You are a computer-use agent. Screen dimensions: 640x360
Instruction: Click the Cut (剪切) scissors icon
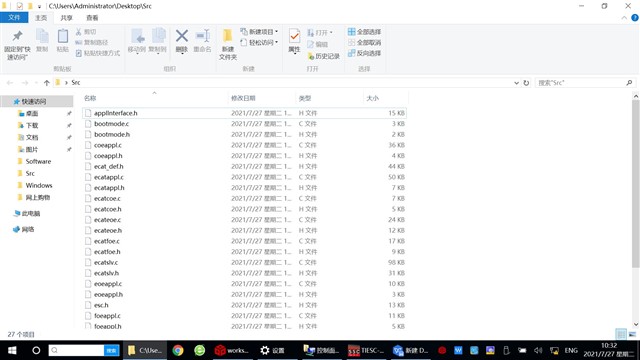coord(79,32)
